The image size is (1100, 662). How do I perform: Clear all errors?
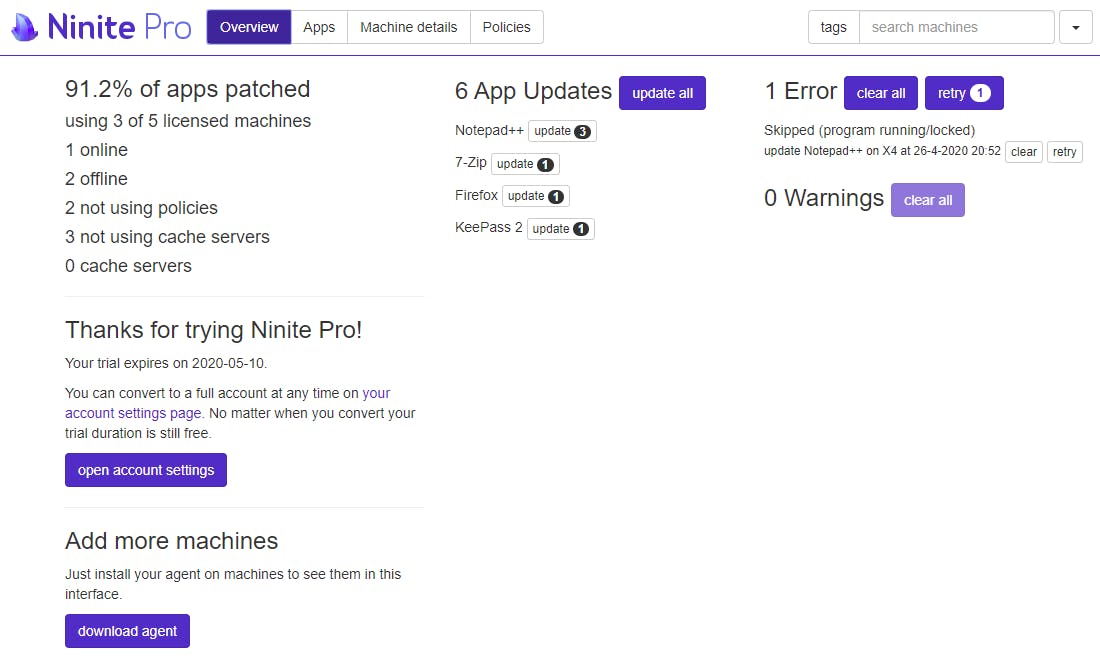pos(881,93)
